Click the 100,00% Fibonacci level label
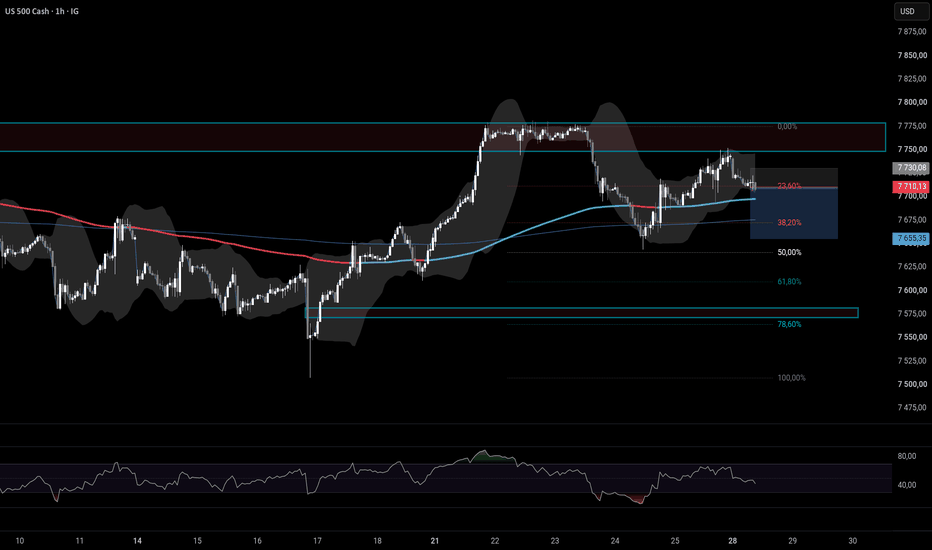This screenshot has width=932, height=550. (x=791, y=378)
